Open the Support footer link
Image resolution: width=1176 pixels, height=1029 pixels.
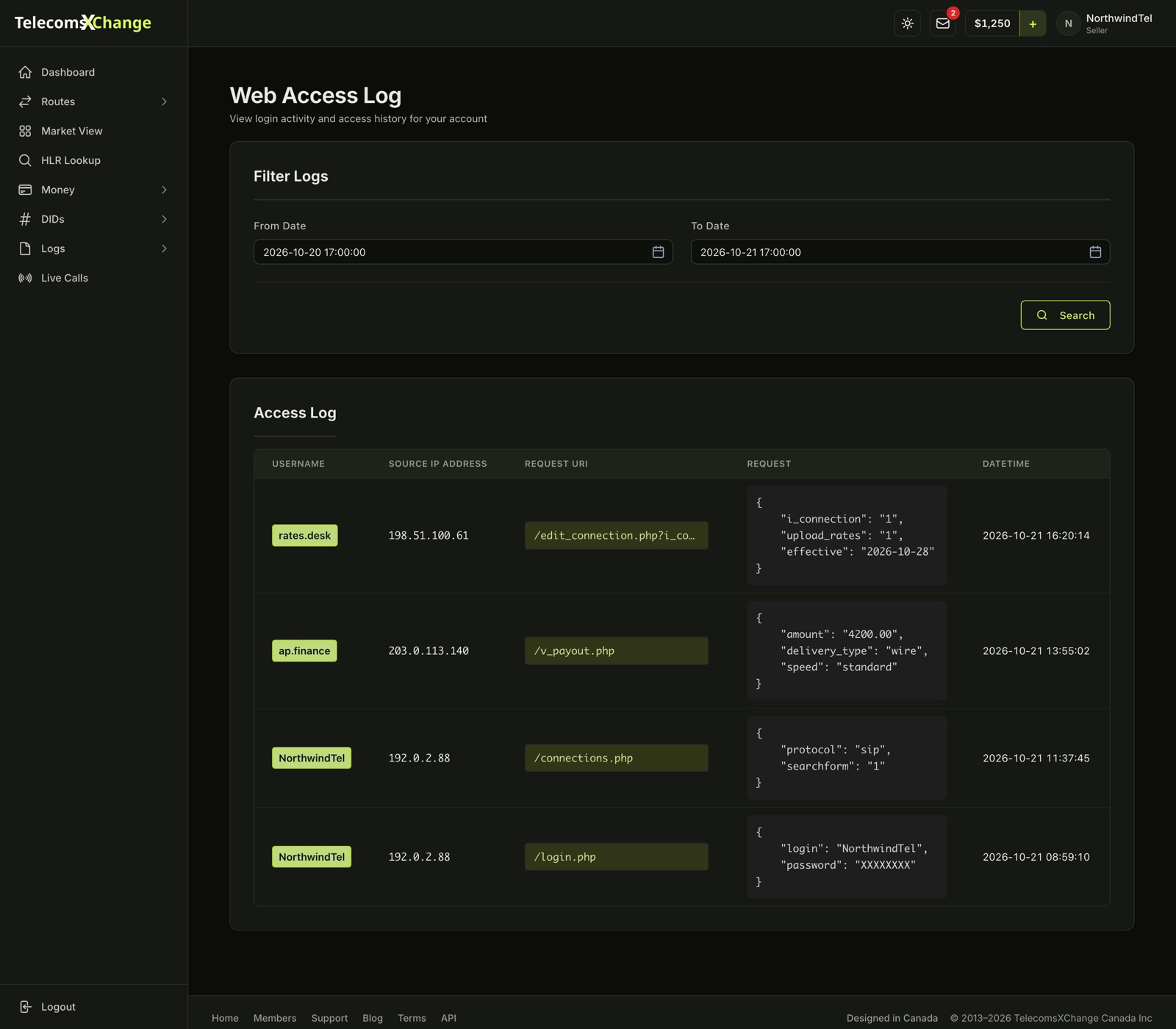329,1018
